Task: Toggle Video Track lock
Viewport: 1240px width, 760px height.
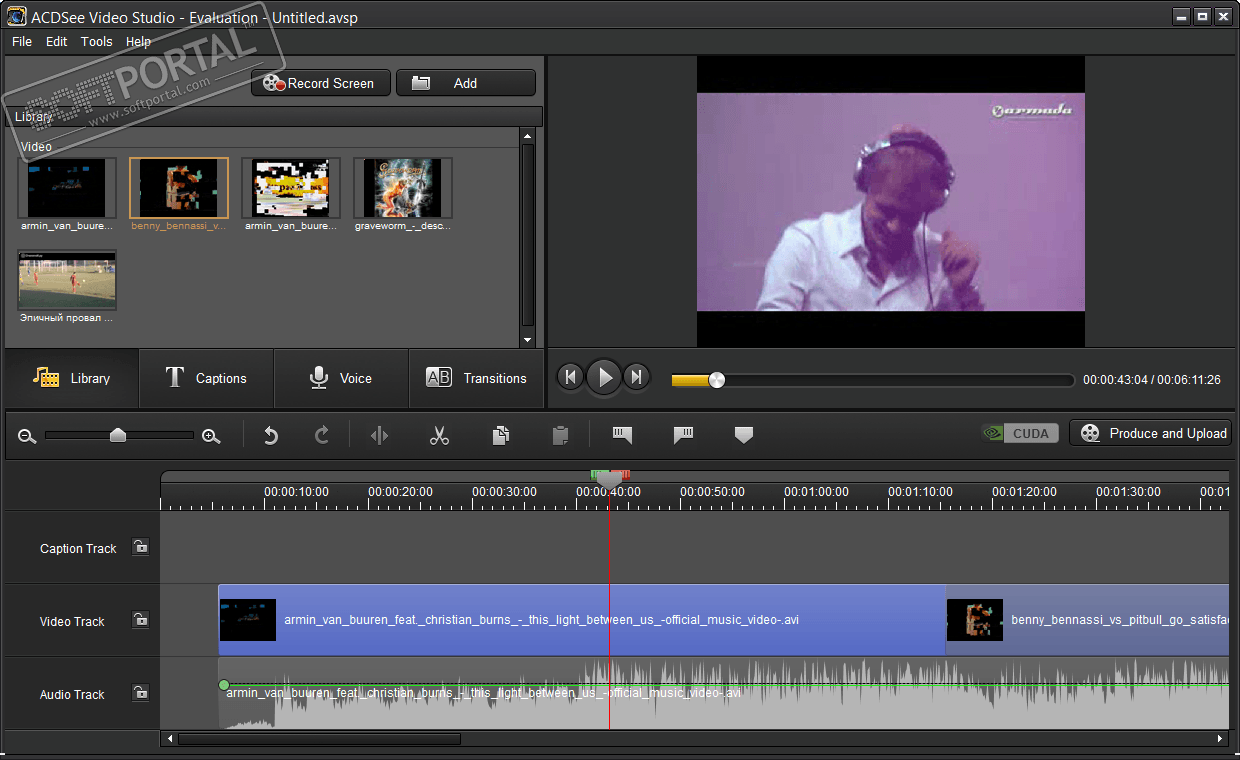Action: click(141, 620)
